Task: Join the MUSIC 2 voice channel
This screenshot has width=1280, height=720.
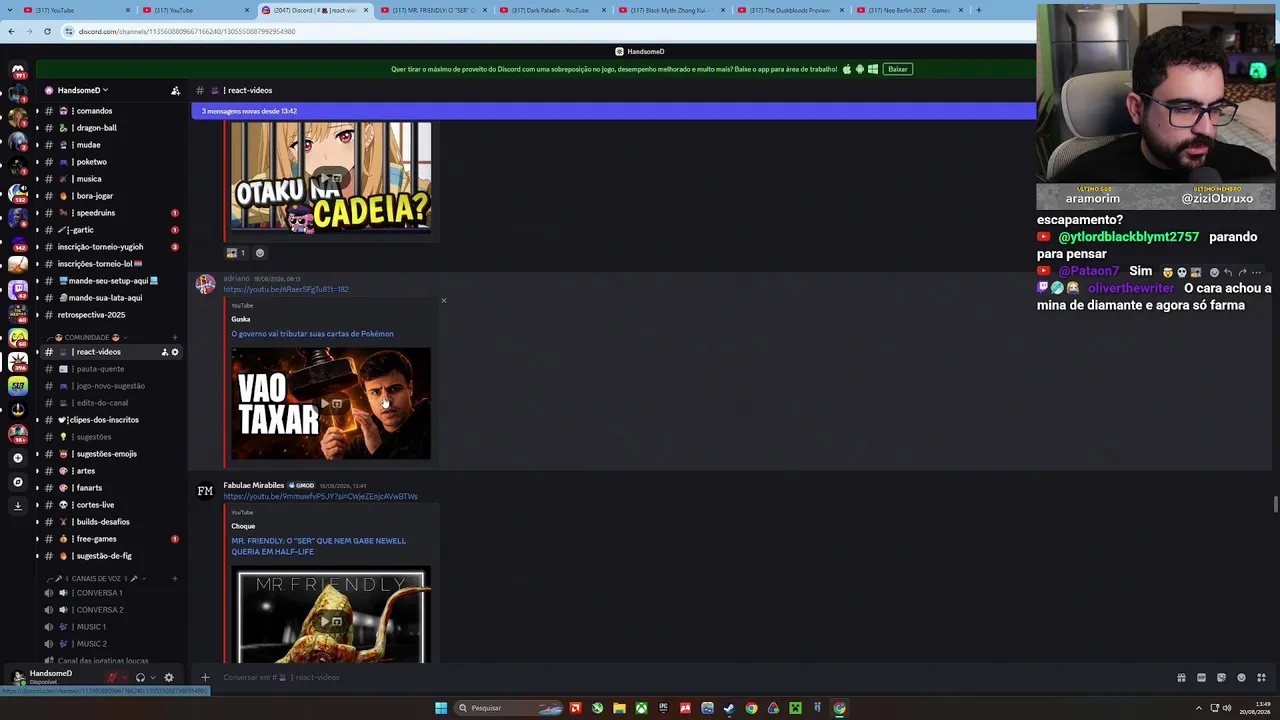Action: pos(110,644)
